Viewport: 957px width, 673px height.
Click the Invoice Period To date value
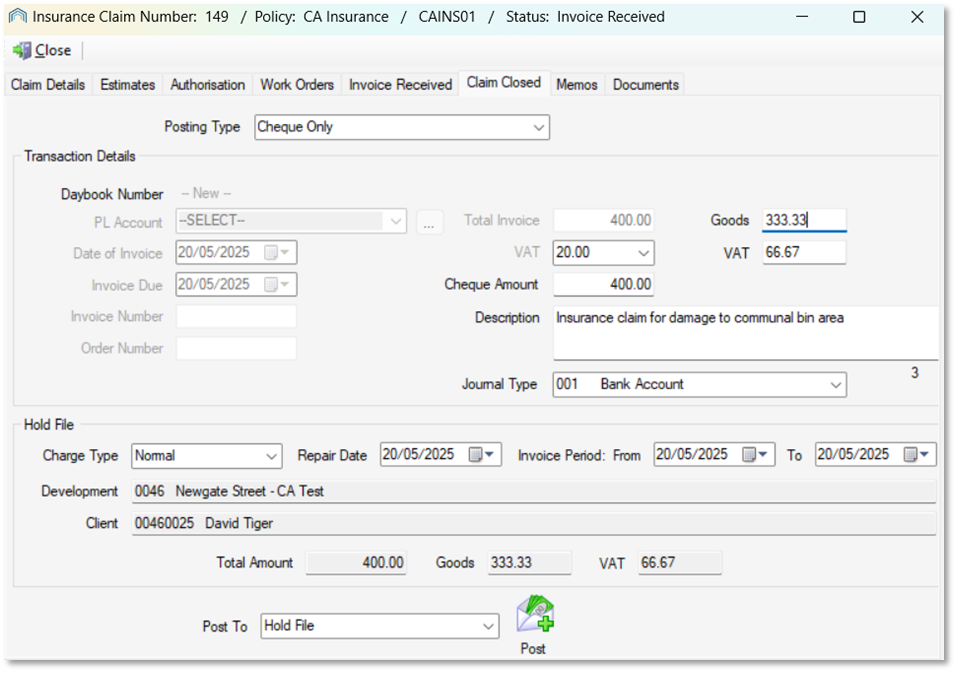(853, 455)
